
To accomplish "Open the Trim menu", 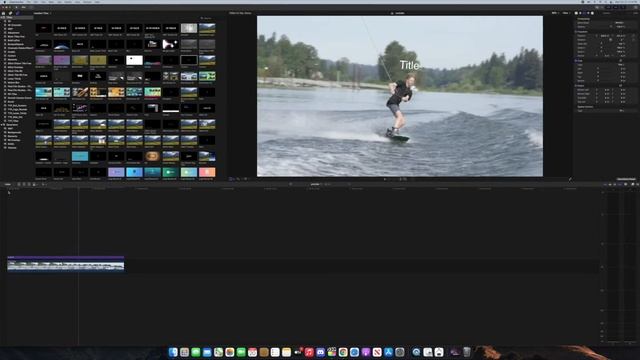I will point(44,2).
